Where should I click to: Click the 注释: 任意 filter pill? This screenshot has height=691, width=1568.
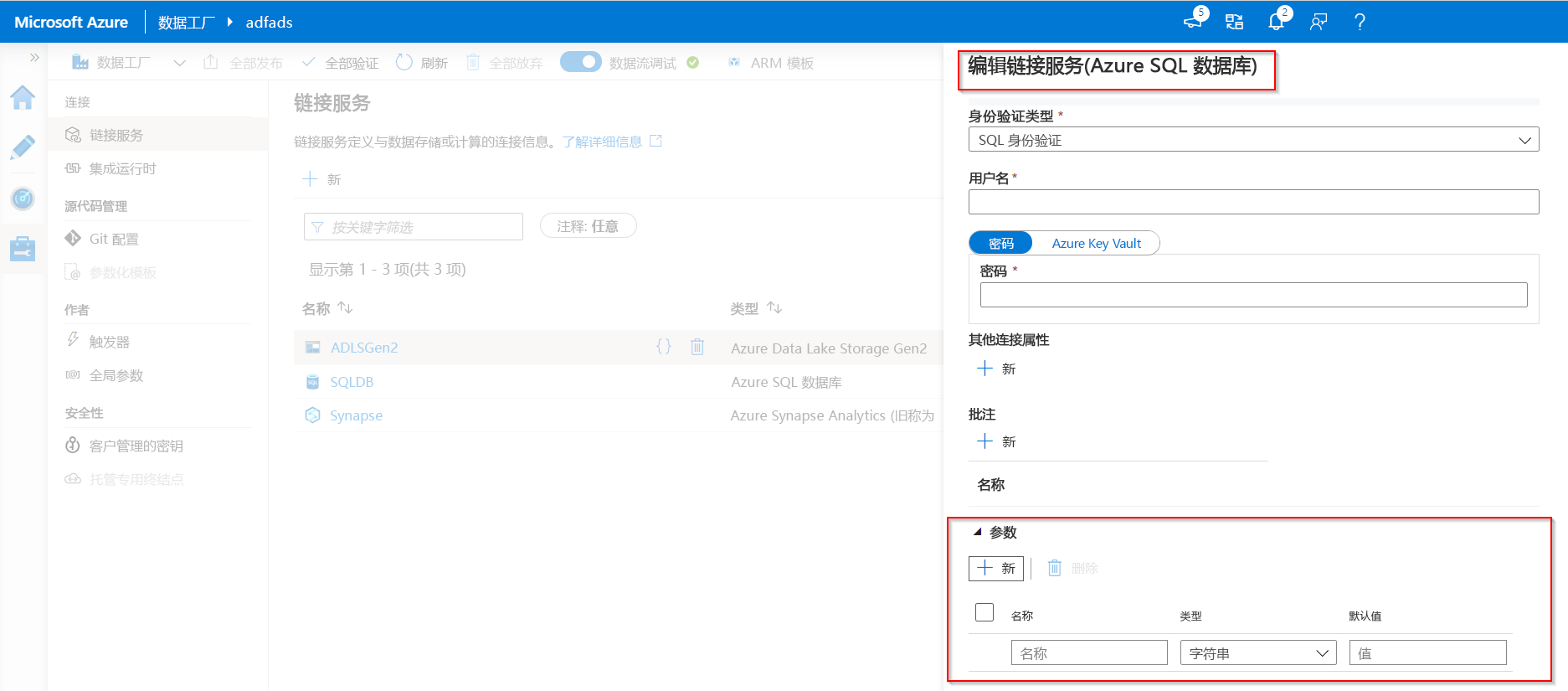(589, 226)
